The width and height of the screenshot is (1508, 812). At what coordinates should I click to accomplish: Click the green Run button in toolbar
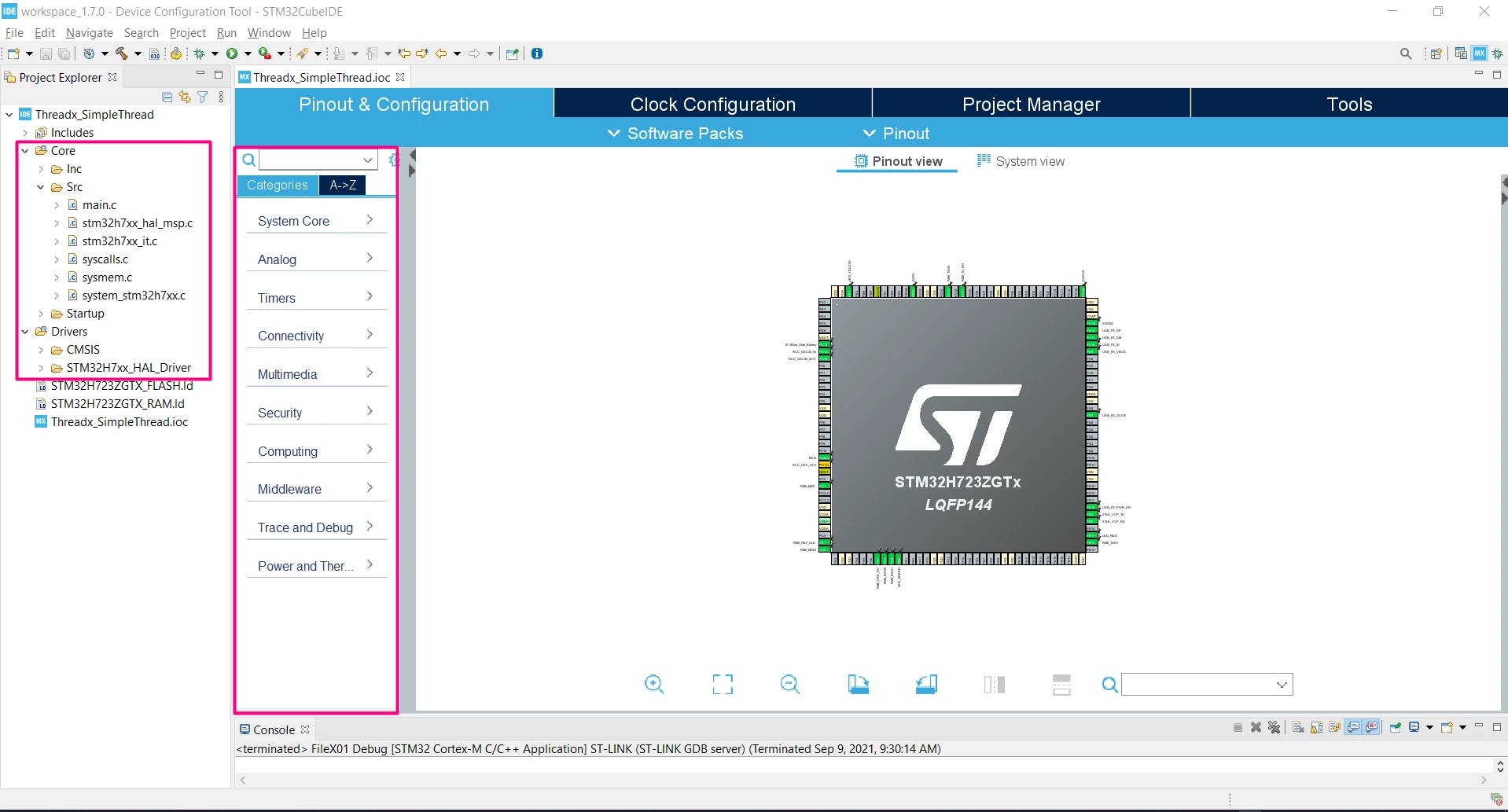(232, 53)
